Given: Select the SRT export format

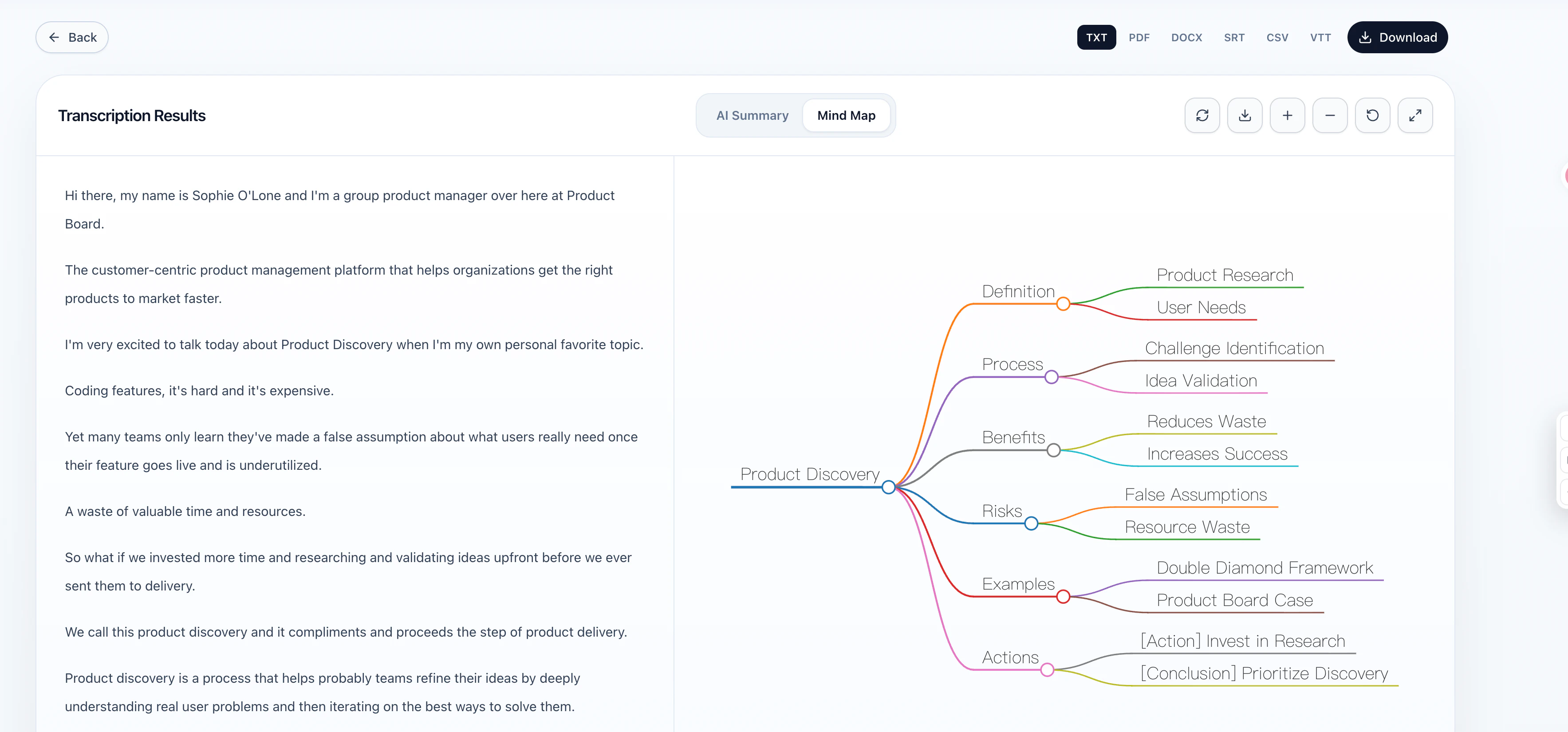Looking at the screenshot, I should point(1234,37).
